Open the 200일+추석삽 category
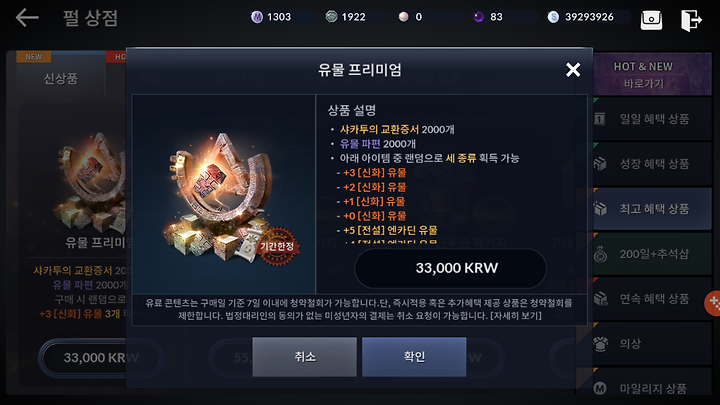 pyautogui.click(x=652, y=254)
